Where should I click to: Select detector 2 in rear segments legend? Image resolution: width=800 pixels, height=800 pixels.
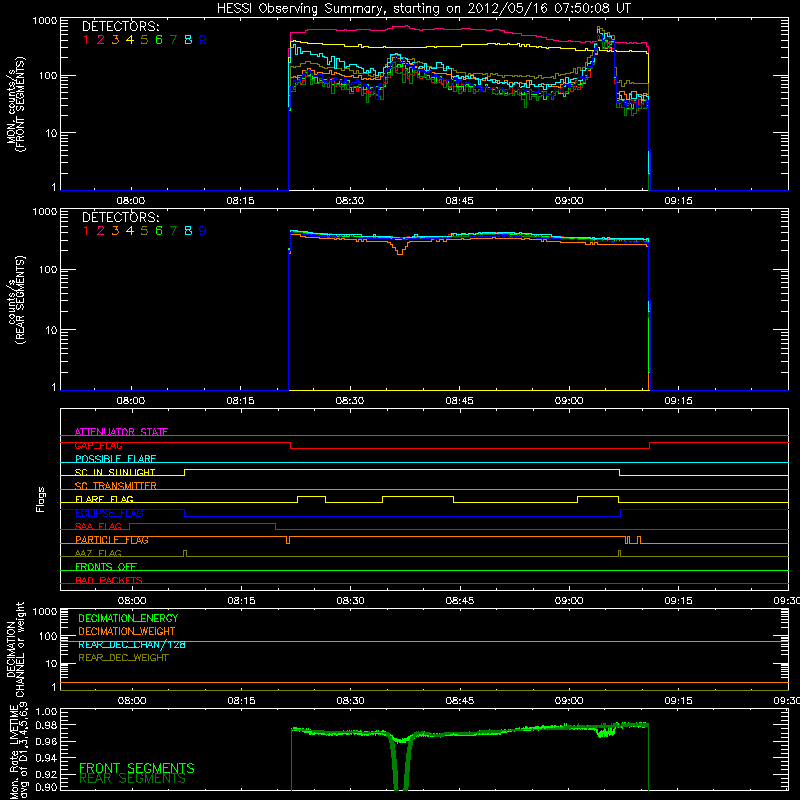coord(101,231)
